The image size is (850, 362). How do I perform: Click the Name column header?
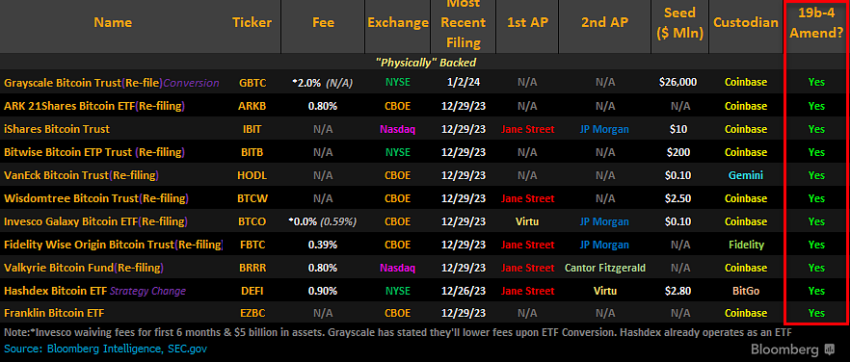click(x=112, y=22)
